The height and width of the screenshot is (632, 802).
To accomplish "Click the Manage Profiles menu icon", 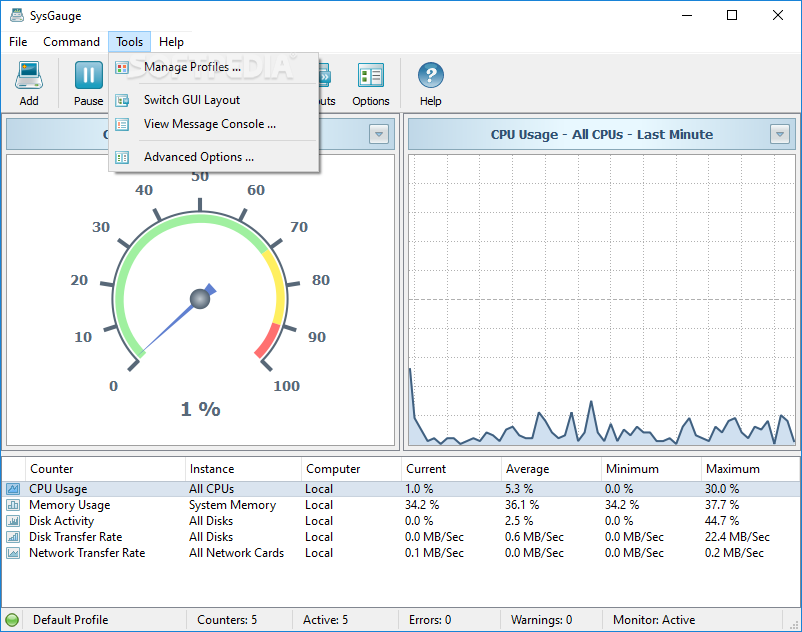I will pyautogui.click(x=122, y=67).
